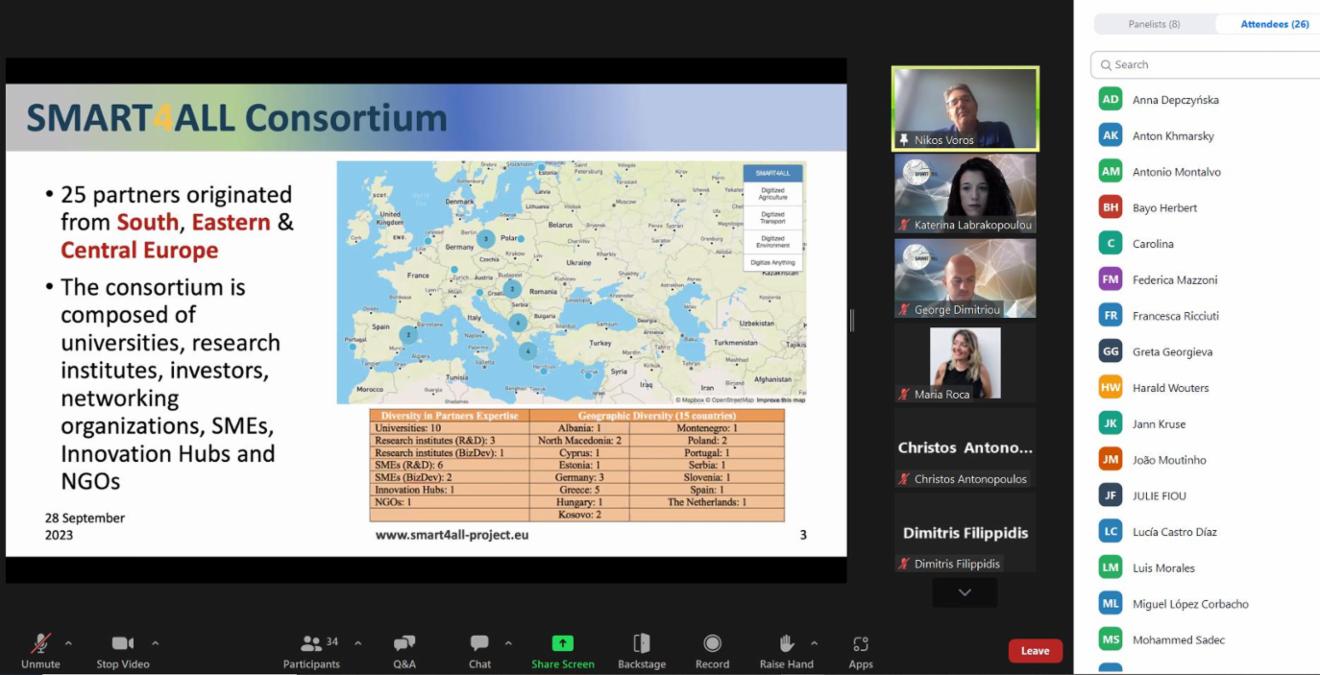
Task: Open the Apps menu
Action: (861, 650)
